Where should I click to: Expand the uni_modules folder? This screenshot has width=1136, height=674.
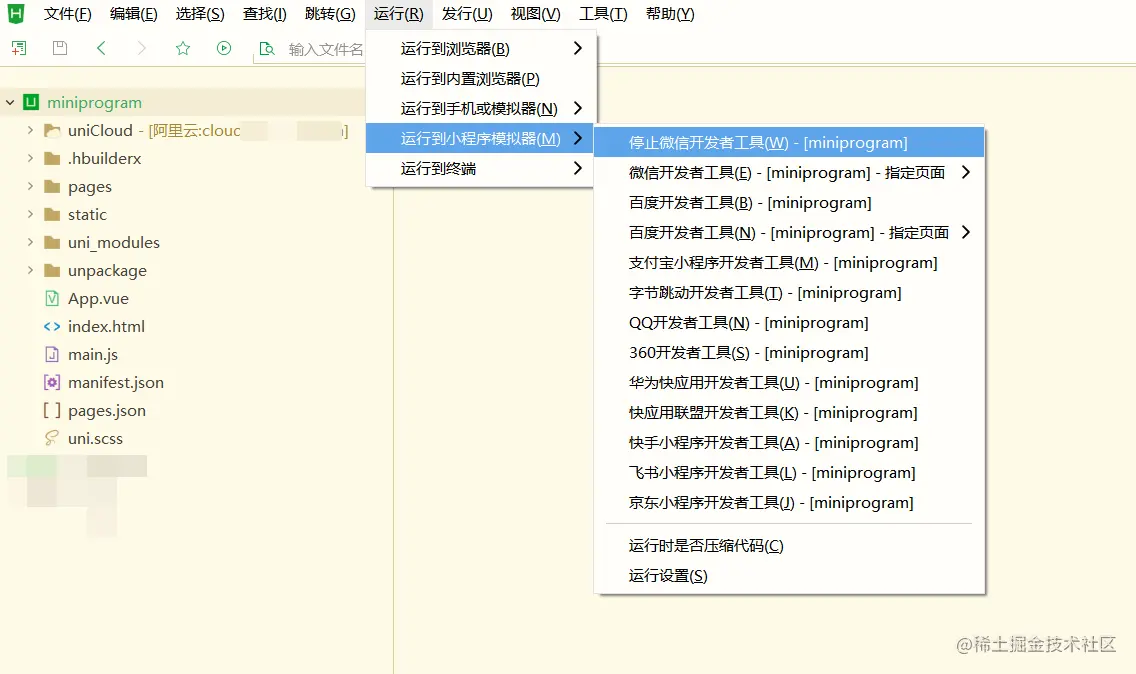coord(30,242)
